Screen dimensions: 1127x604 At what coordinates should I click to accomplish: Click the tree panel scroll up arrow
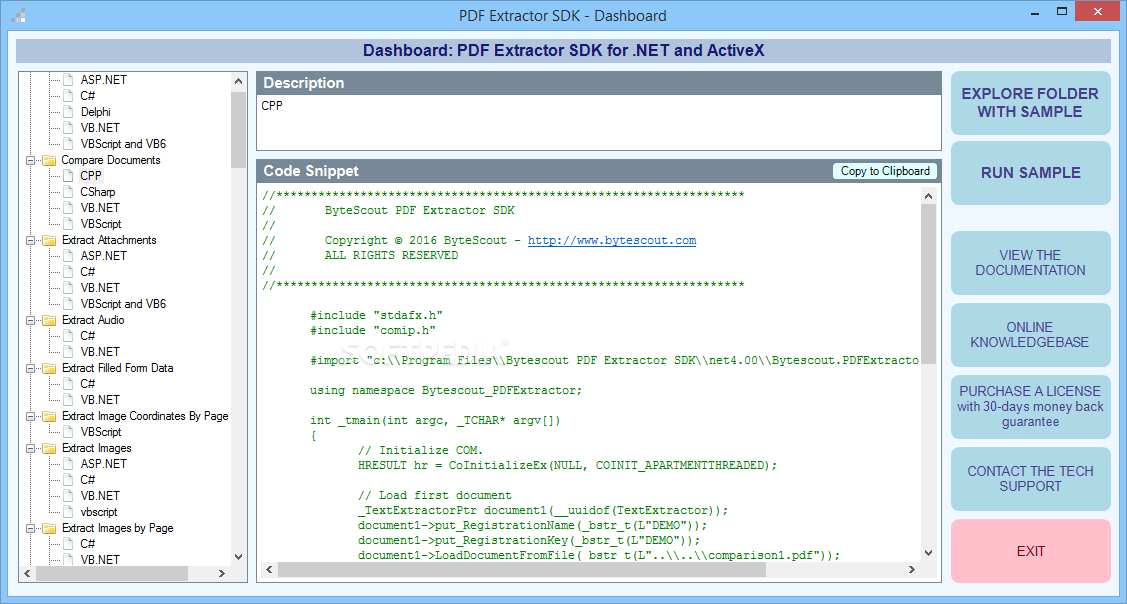(x=239, y=81)
